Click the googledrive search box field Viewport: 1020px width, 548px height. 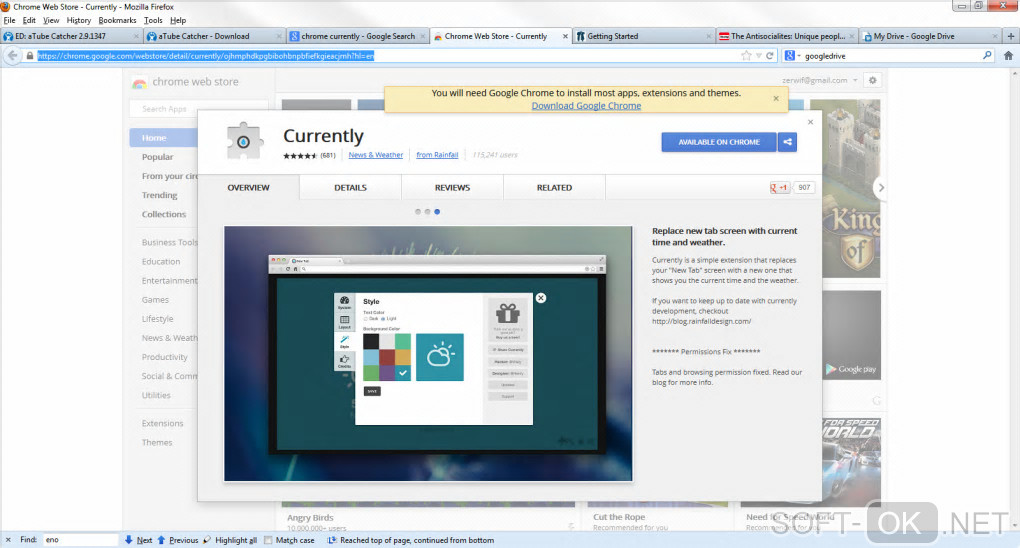pyautogui.click(x=891, y=56)
